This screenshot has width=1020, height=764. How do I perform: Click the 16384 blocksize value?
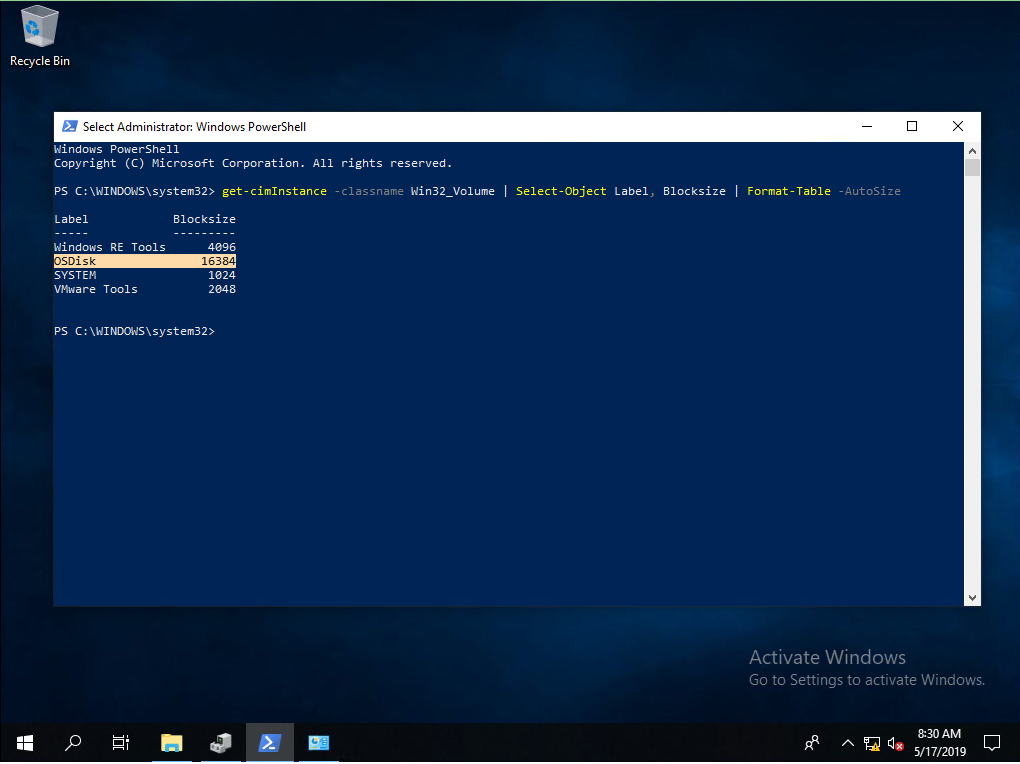coord(219,261)
